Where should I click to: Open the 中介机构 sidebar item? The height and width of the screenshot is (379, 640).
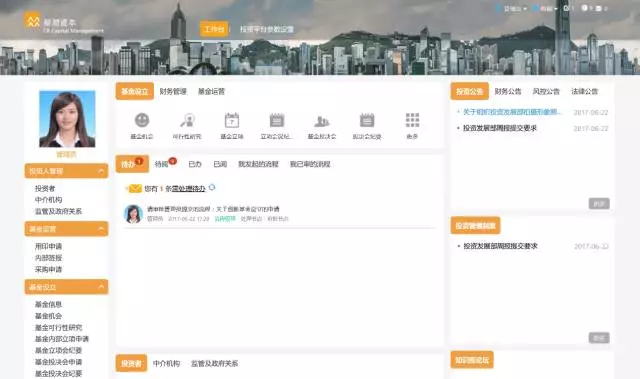tap(49, 200)
